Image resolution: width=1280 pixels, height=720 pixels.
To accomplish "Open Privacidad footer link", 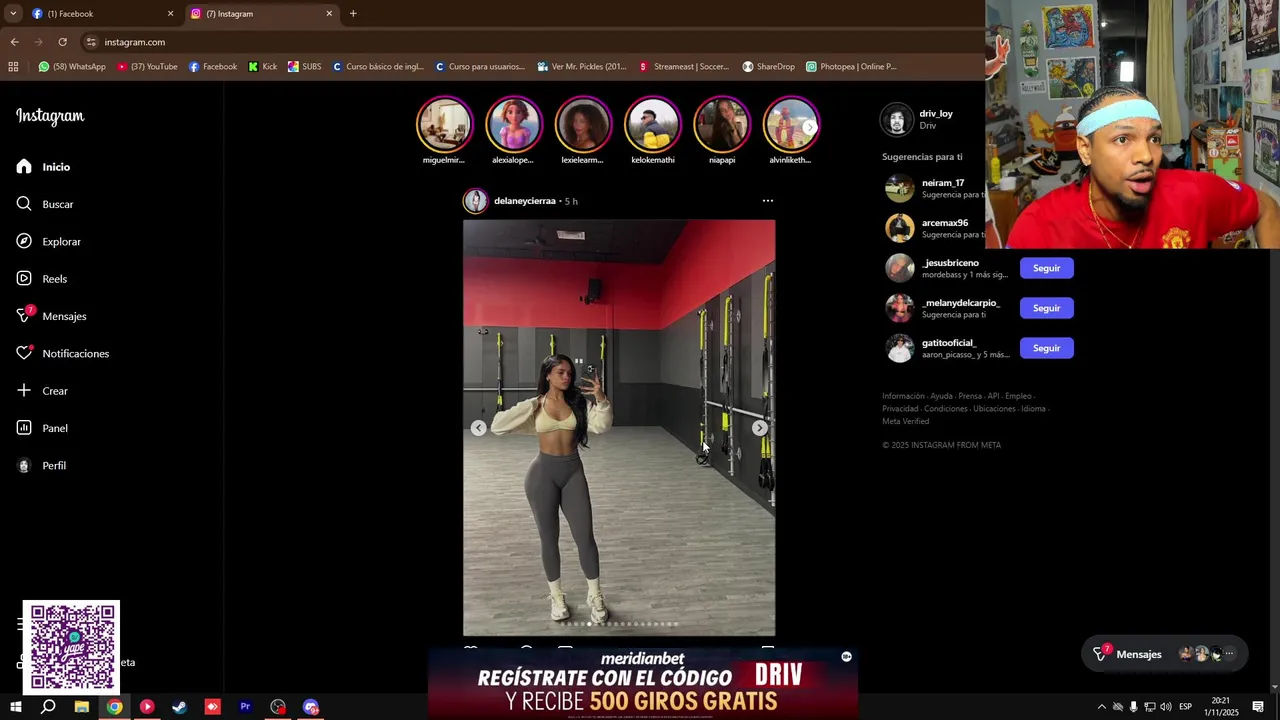I will 900,409.
